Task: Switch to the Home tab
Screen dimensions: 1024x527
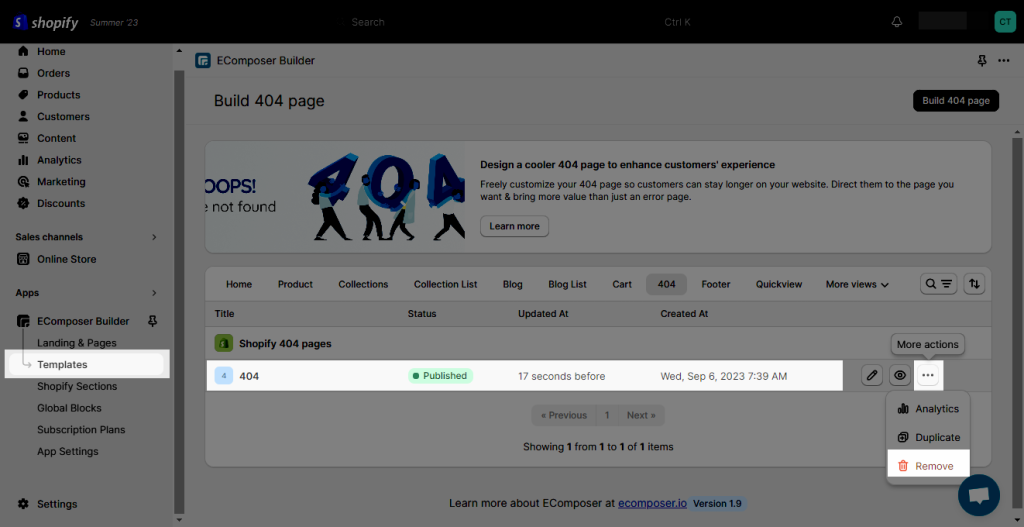Action: pyautogui.click(x=239, y=284)
